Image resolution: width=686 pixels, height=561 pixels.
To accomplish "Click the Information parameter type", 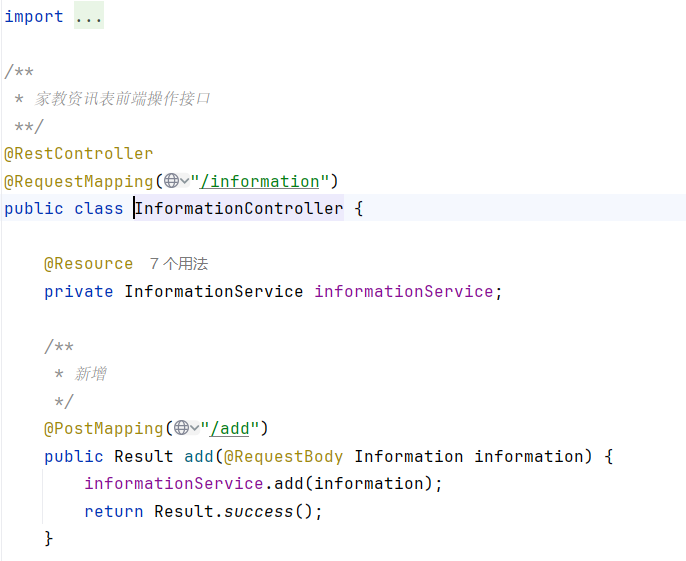I will click(409, 456).
